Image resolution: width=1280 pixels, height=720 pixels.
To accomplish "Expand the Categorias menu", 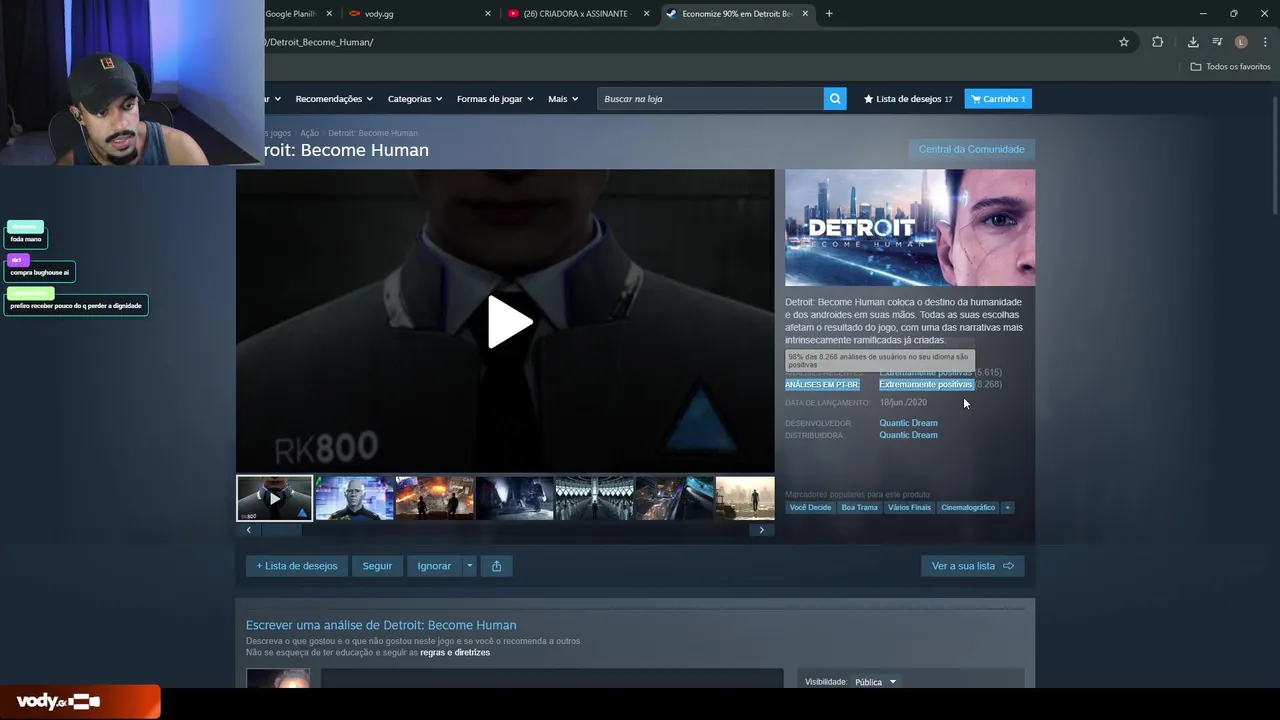I will click(415, 99).
